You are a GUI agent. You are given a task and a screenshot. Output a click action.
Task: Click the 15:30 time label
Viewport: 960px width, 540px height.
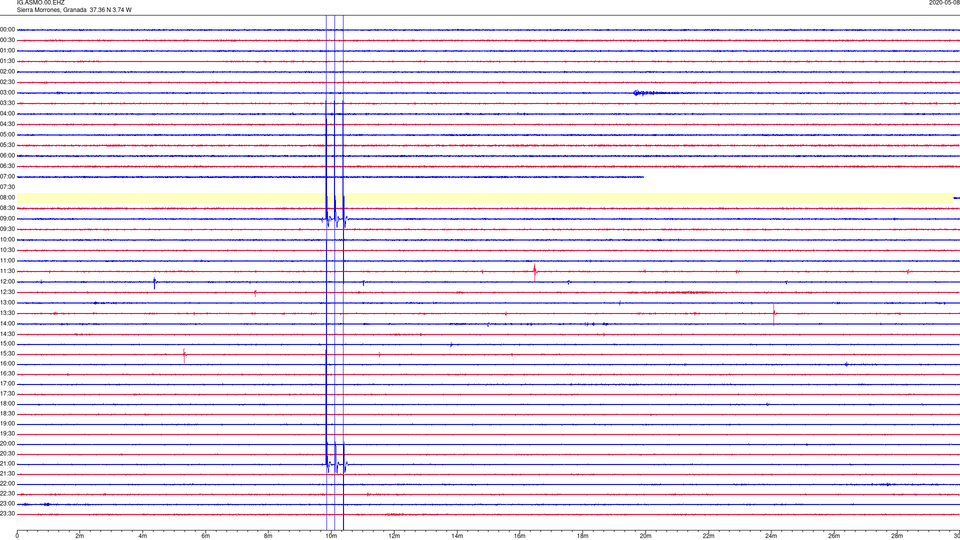coord(7,354)
